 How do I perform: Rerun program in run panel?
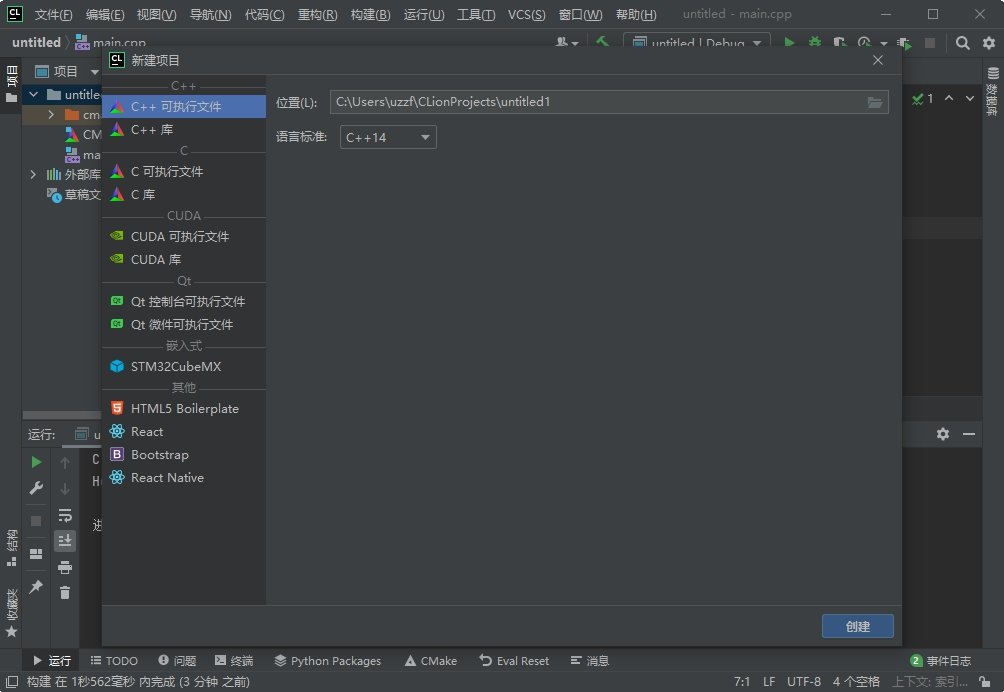click(36, 462)
